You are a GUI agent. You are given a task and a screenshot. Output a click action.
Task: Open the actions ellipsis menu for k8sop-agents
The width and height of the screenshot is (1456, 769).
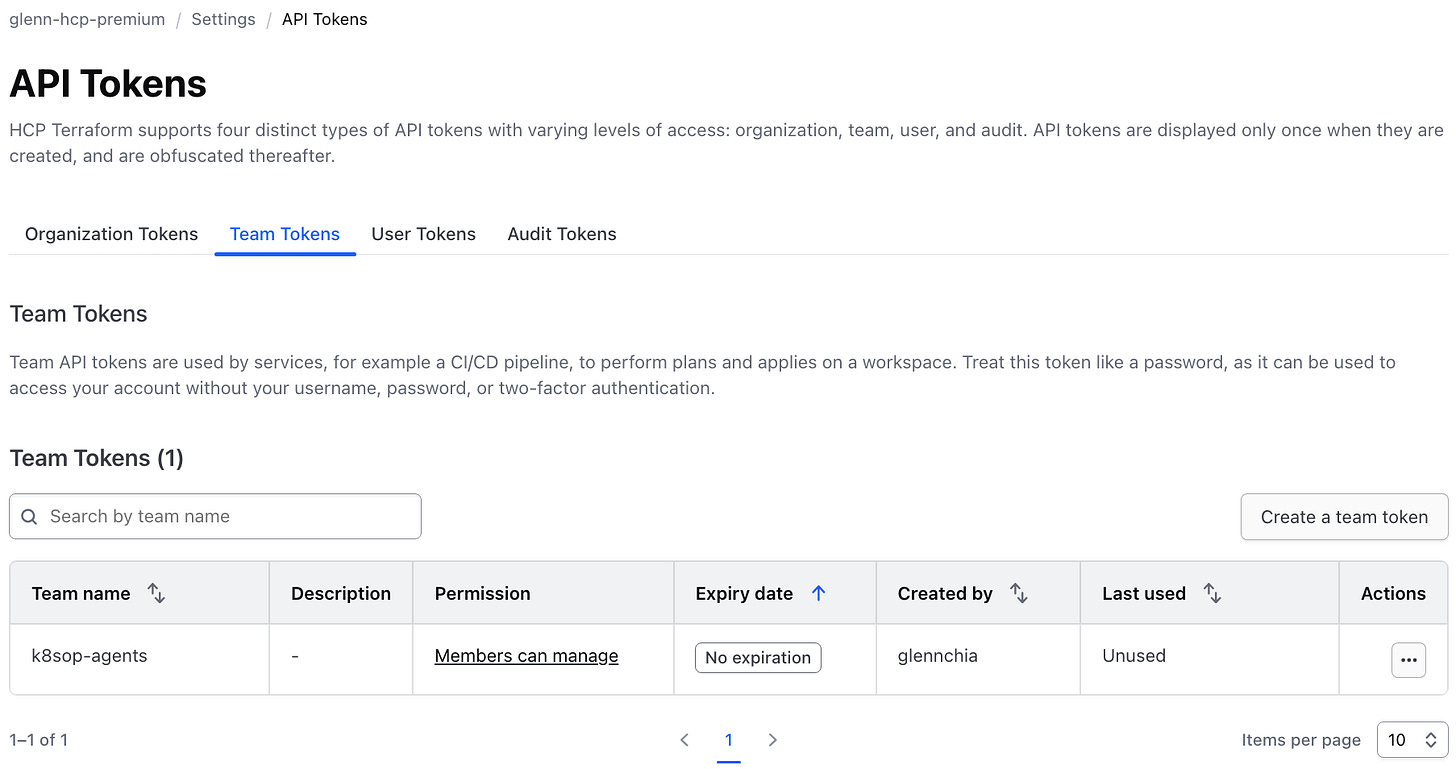1408,660
